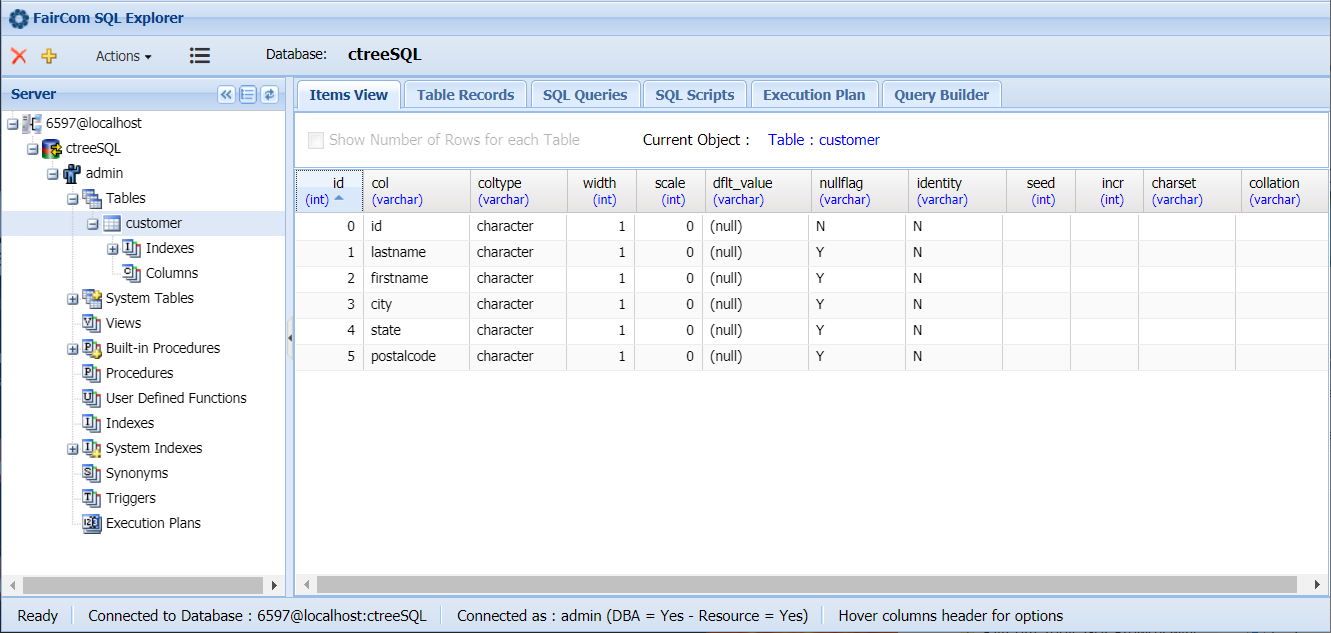Click the yellow plus add connection icon
1331x633 pixels.
click(49, 56)
